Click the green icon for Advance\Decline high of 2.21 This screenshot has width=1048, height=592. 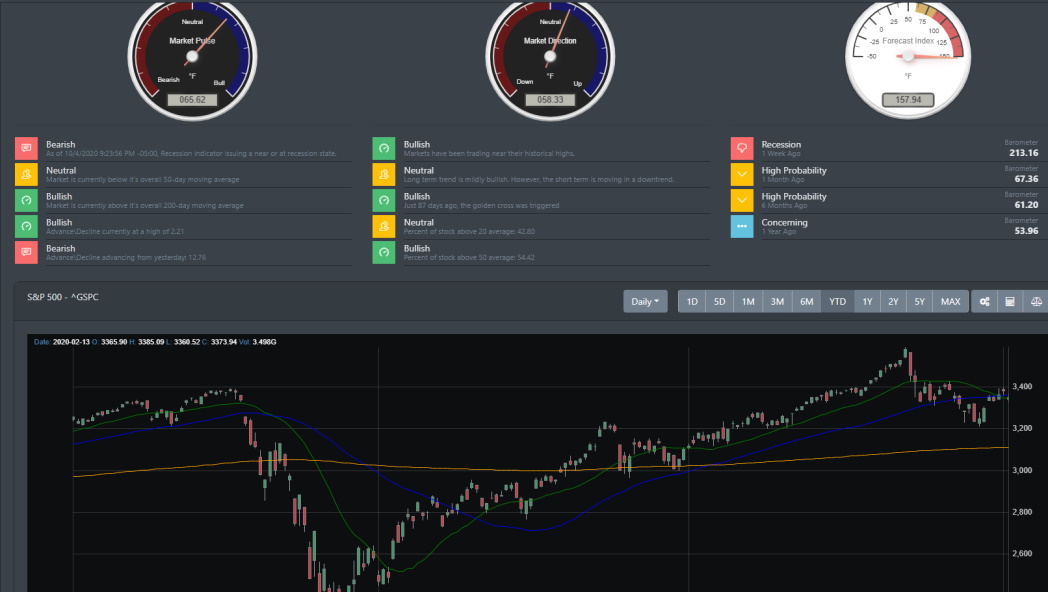[x=26, y=227]
